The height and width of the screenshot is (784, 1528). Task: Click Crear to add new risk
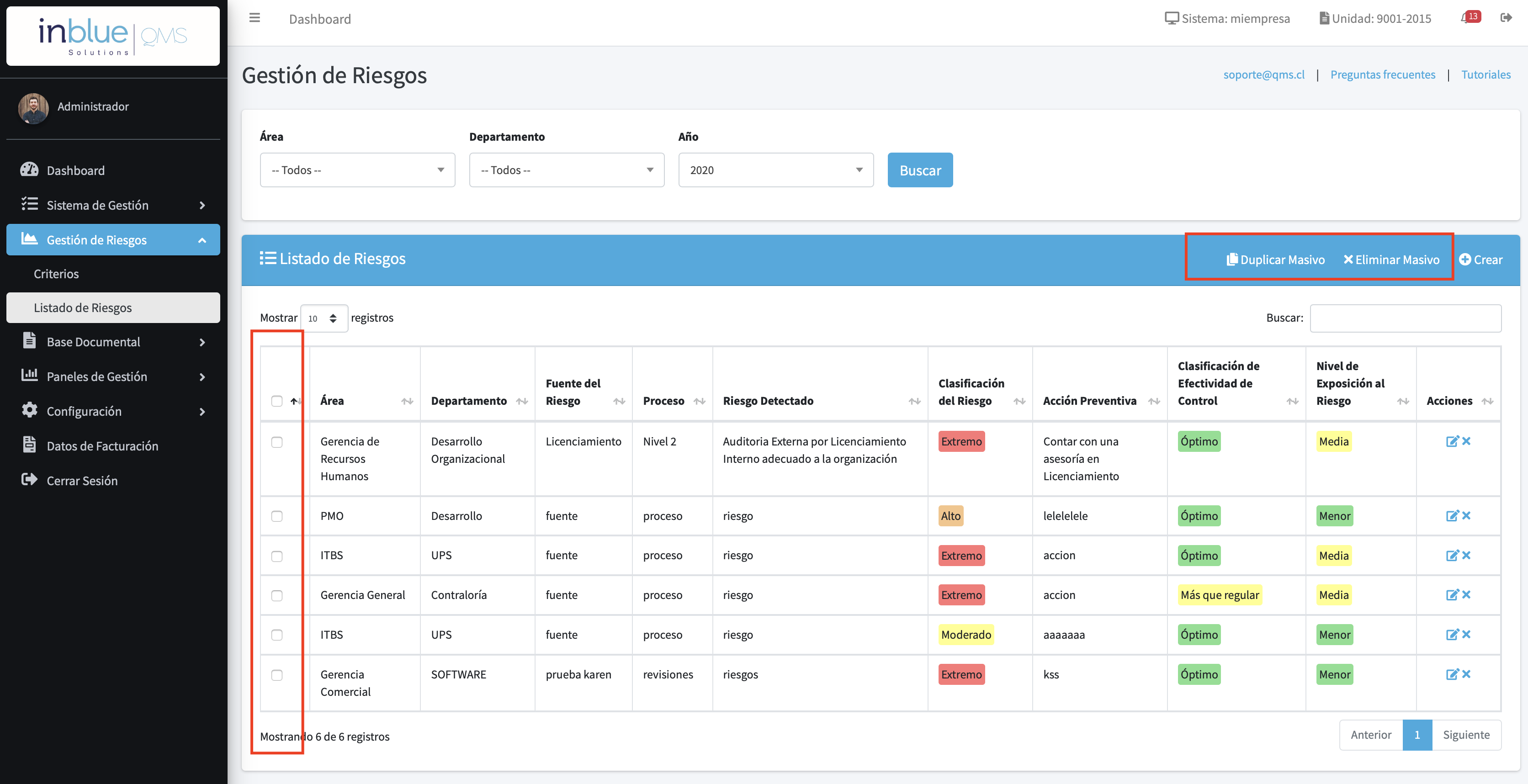pos(1480,259)
